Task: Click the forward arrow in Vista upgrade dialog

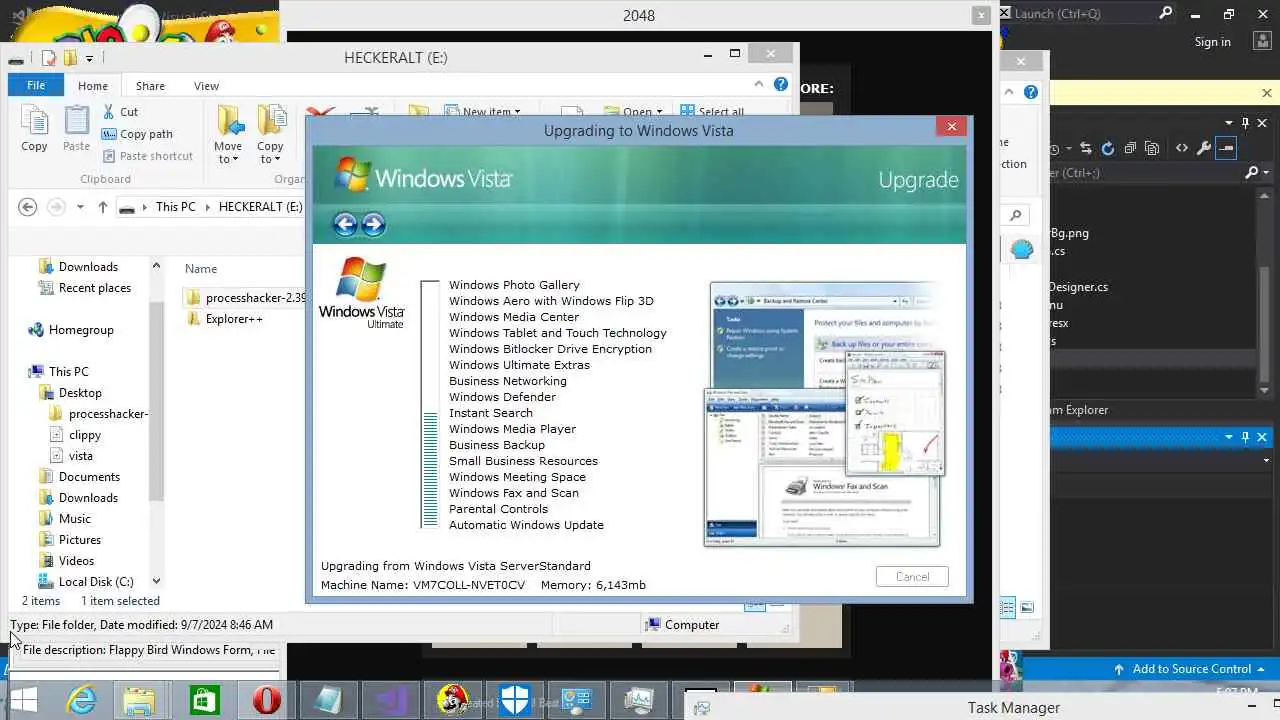Action: (373, 224)
